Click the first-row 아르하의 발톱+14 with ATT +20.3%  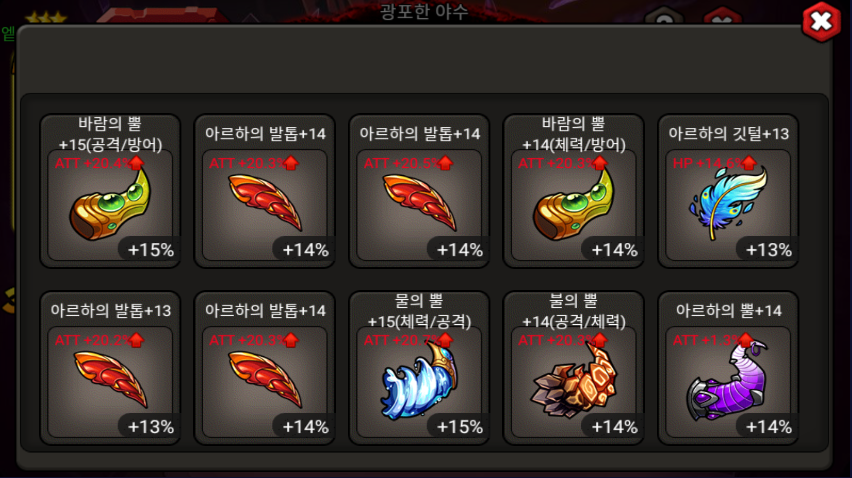(x=265, y=191)
